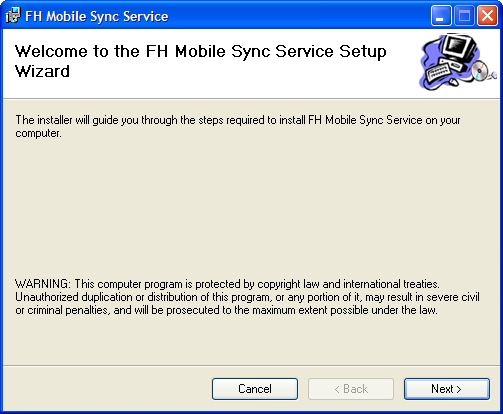
Task: Cancel the installation
Action: pos(255,389)
